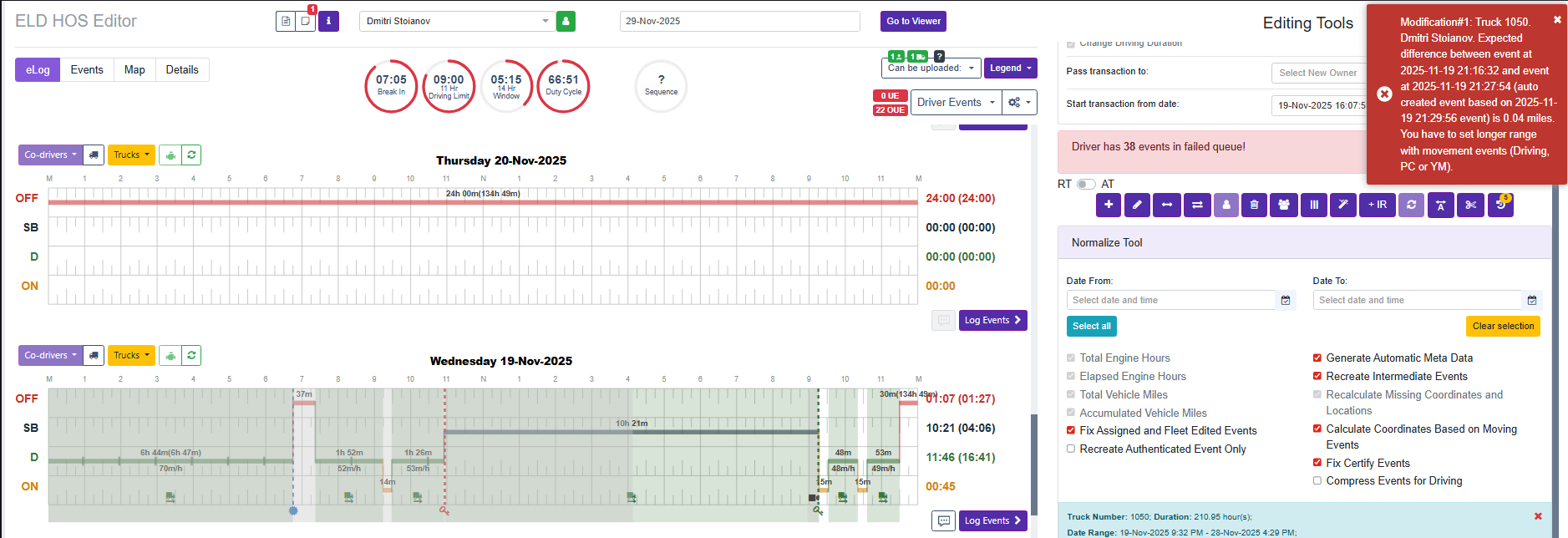This screenshot has width=1568, height=538.
Task: Open the Driver Events dropdown
Action: click(956, 102)
